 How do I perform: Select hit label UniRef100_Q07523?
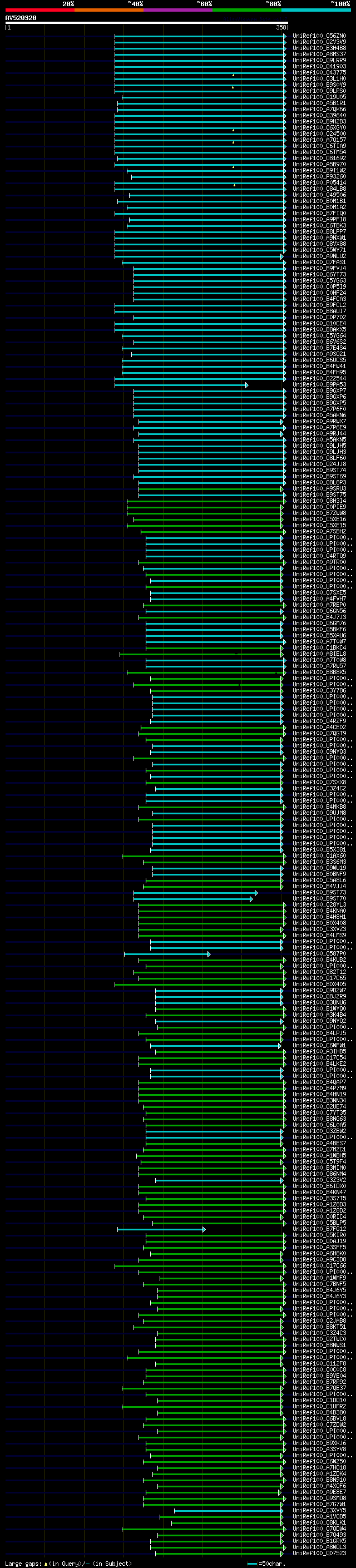[x=319, y=1553]
